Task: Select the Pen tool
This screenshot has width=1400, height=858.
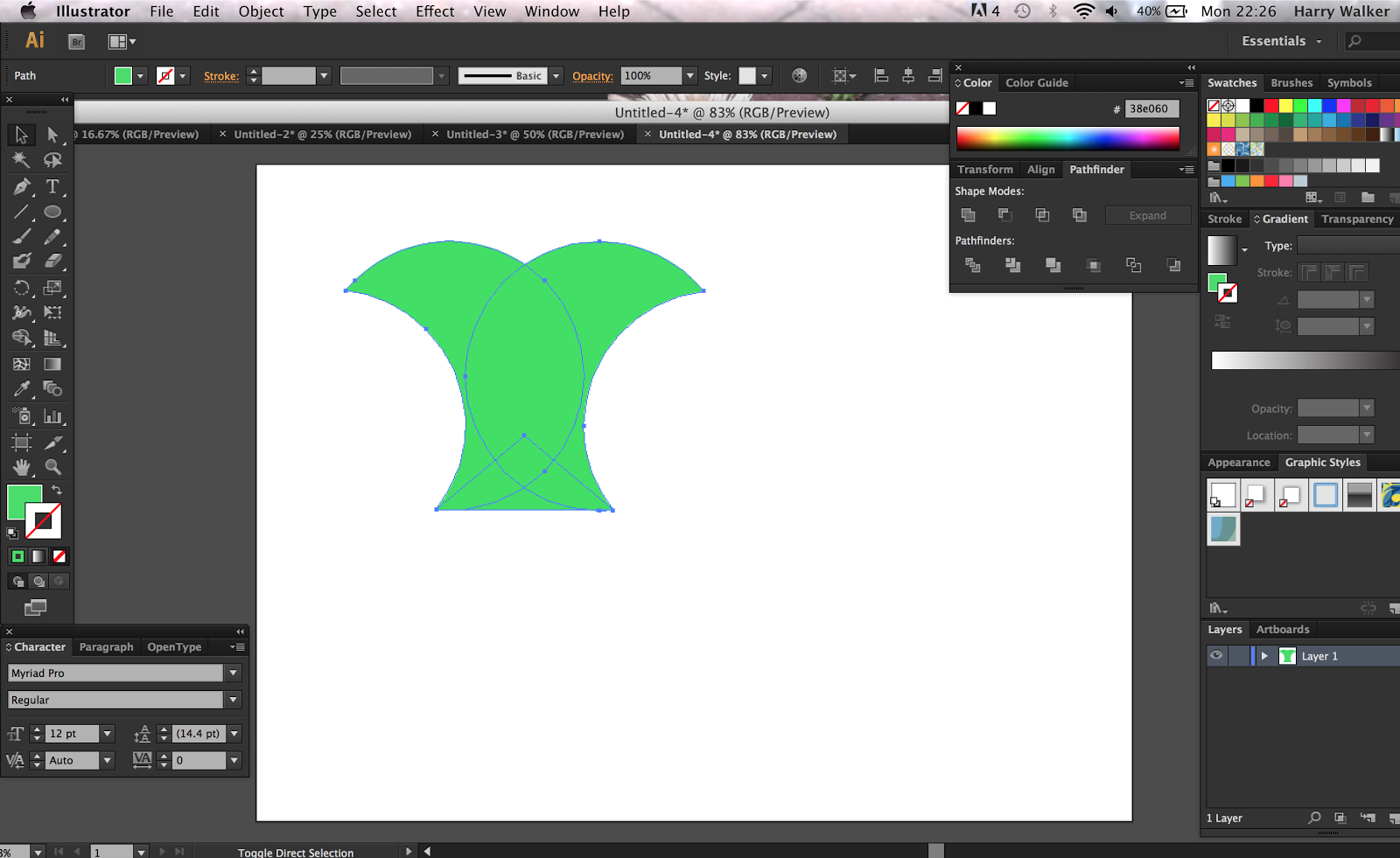Action: (x=22, y=186)
